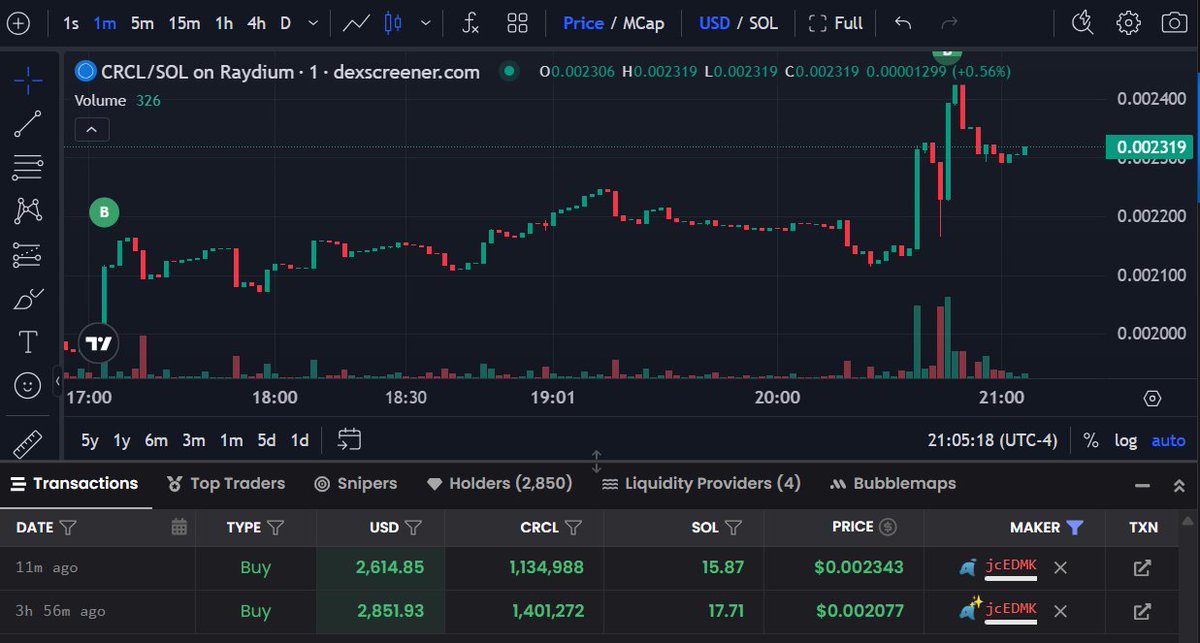
Task: Minimize the transactions panel
Action: (x=1141, y=485)
